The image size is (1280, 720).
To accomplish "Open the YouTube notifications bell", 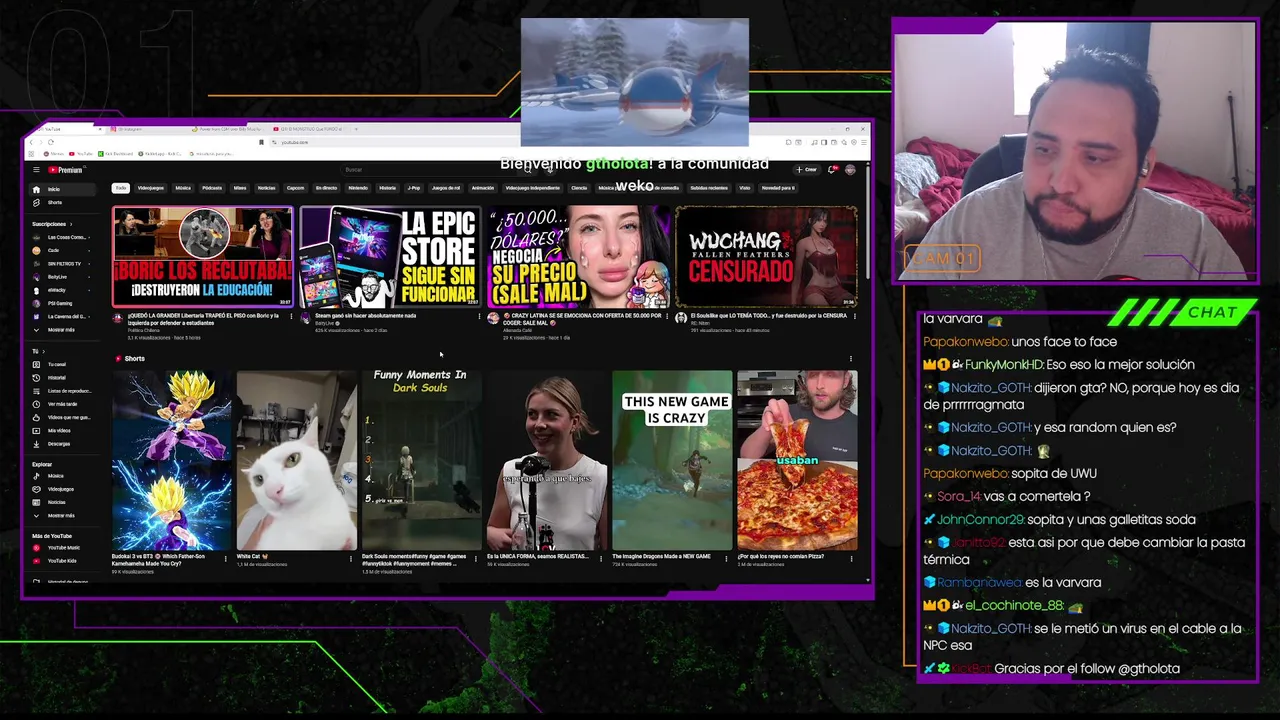I will click(831, 169).
